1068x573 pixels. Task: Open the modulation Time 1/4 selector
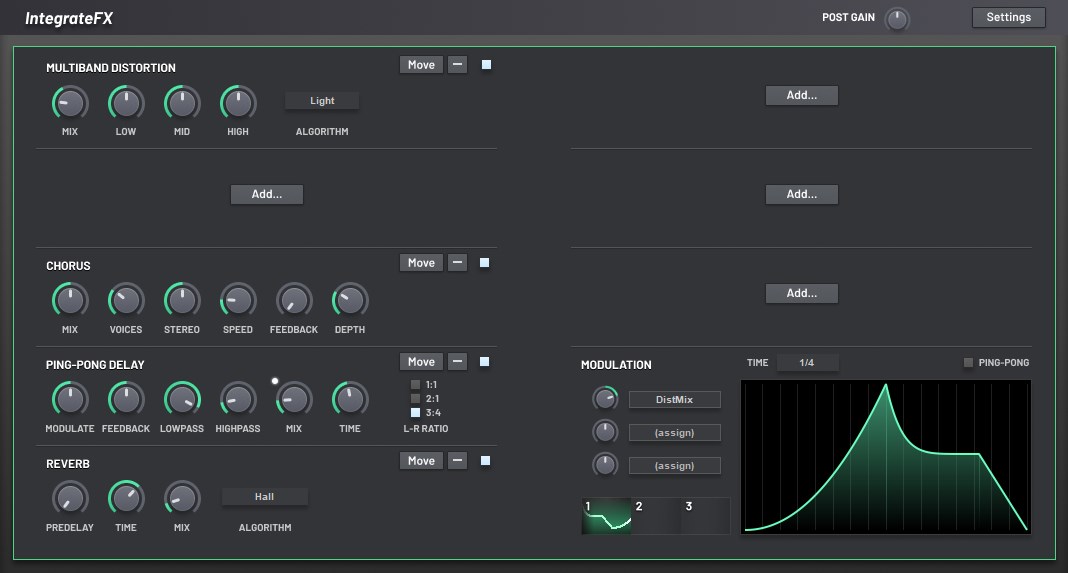[807, 362]
